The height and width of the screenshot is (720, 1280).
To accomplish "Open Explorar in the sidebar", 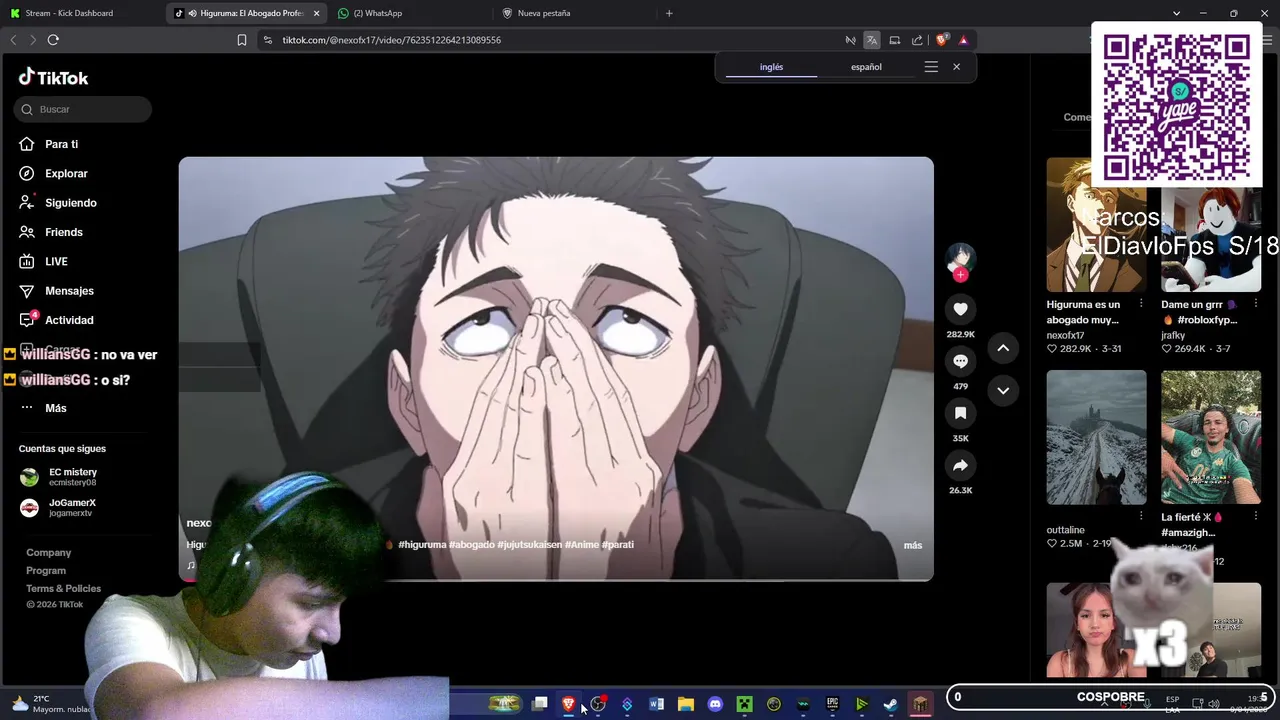I will click(66, 173).
